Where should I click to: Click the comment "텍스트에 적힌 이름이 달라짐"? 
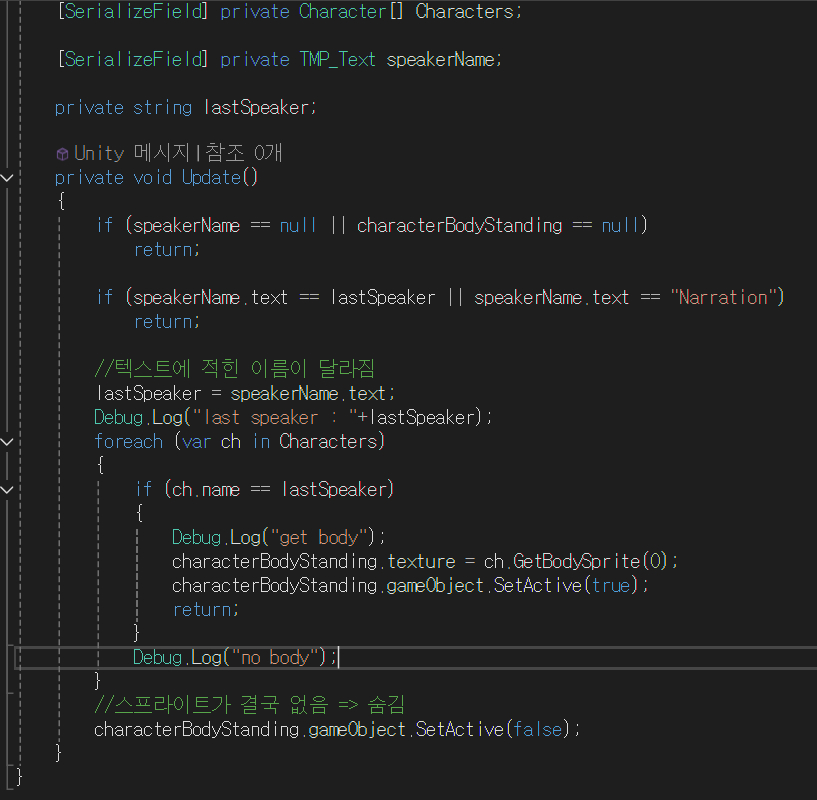[x=234, y=369]
